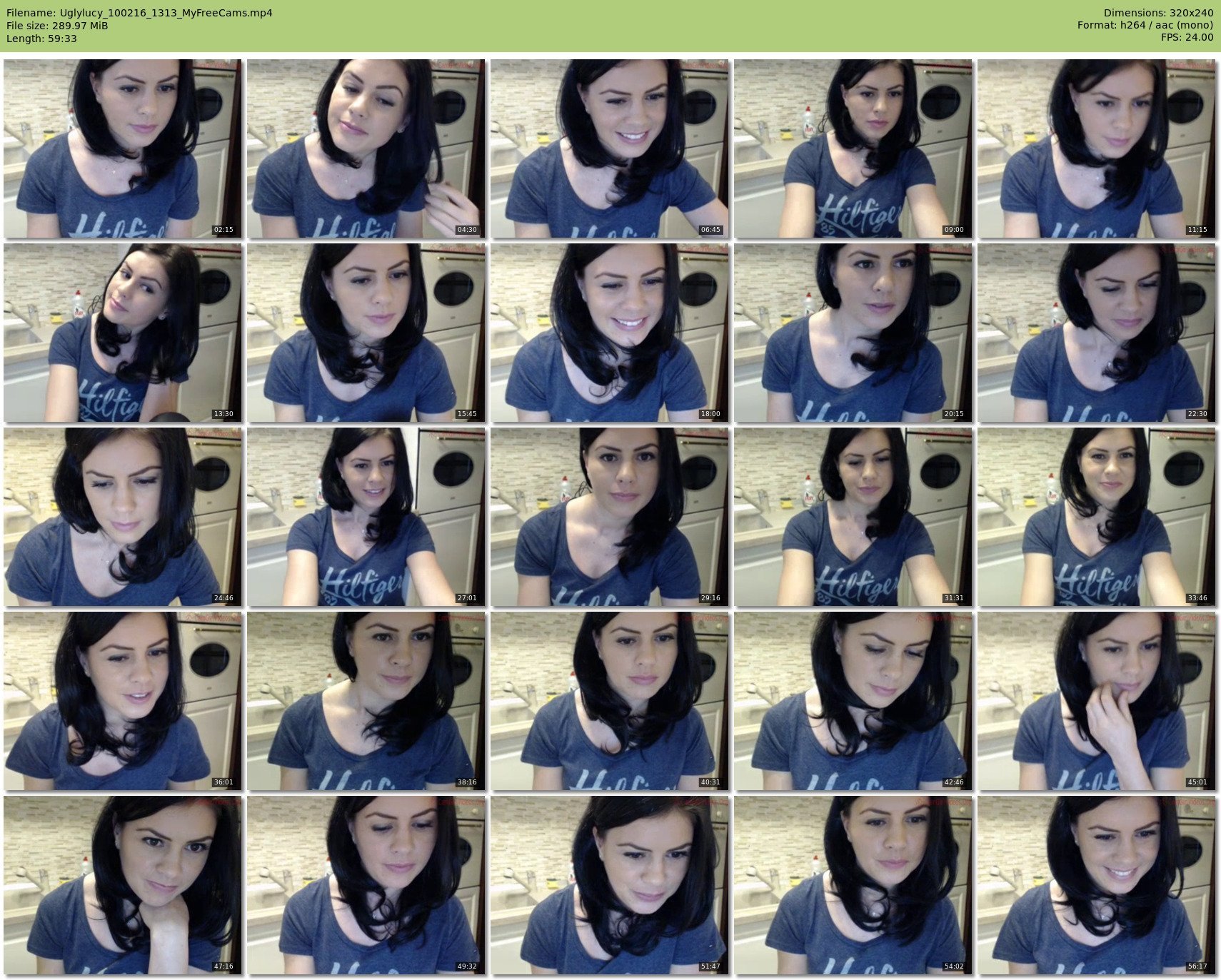Viewport: 1221px width, 980px height.
Task: Click the last thumbnail at 56:17
Action: point(1096,885)
